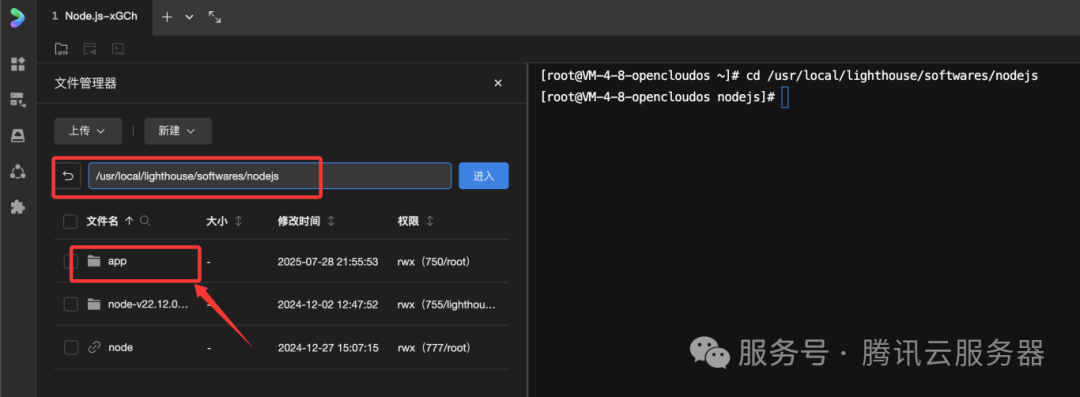The image size is (1080, 397).
Task: Go back with the return arrow button
Action: (x=68, y=176)
